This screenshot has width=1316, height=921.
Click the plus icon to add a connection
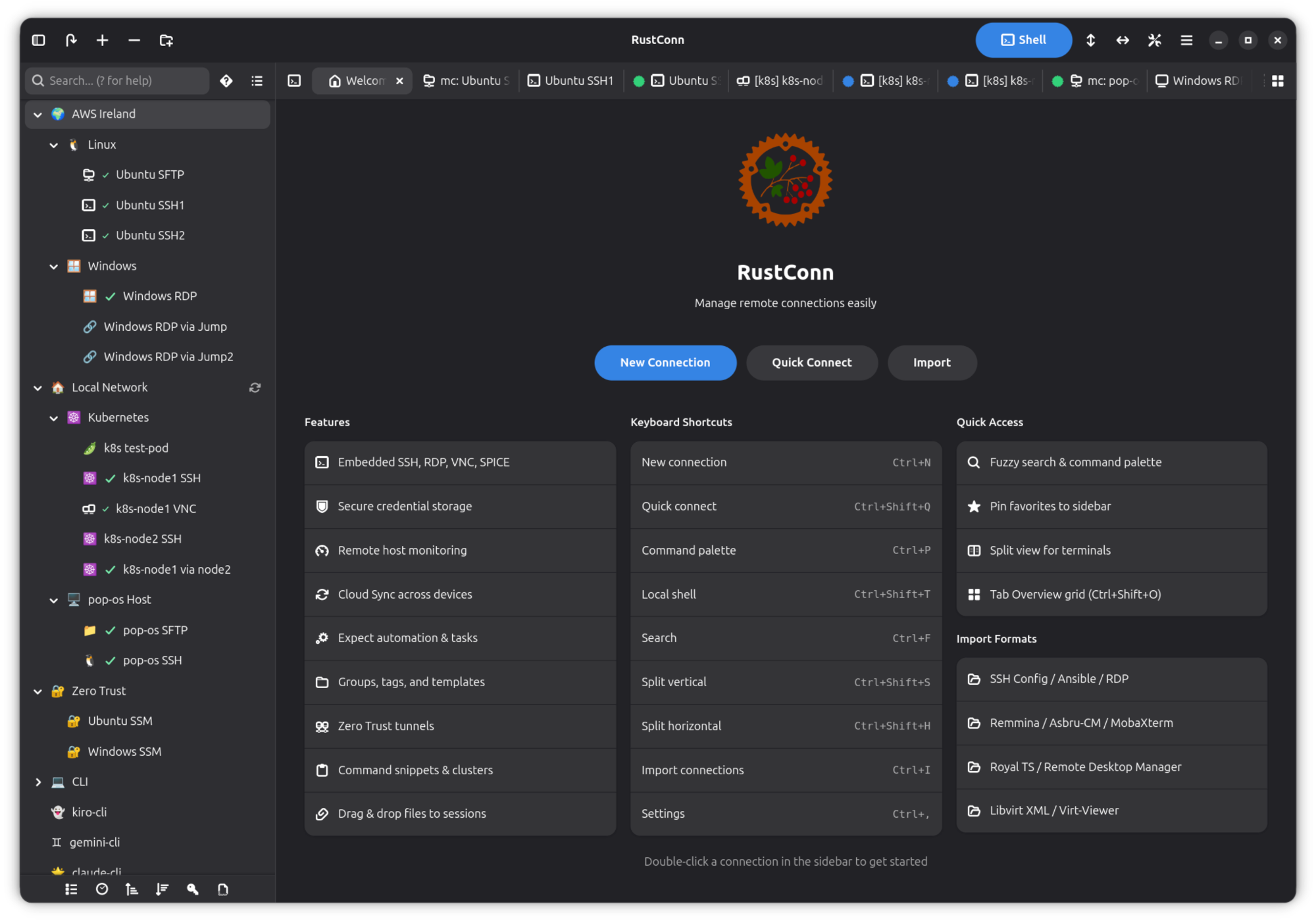[102, 40]
